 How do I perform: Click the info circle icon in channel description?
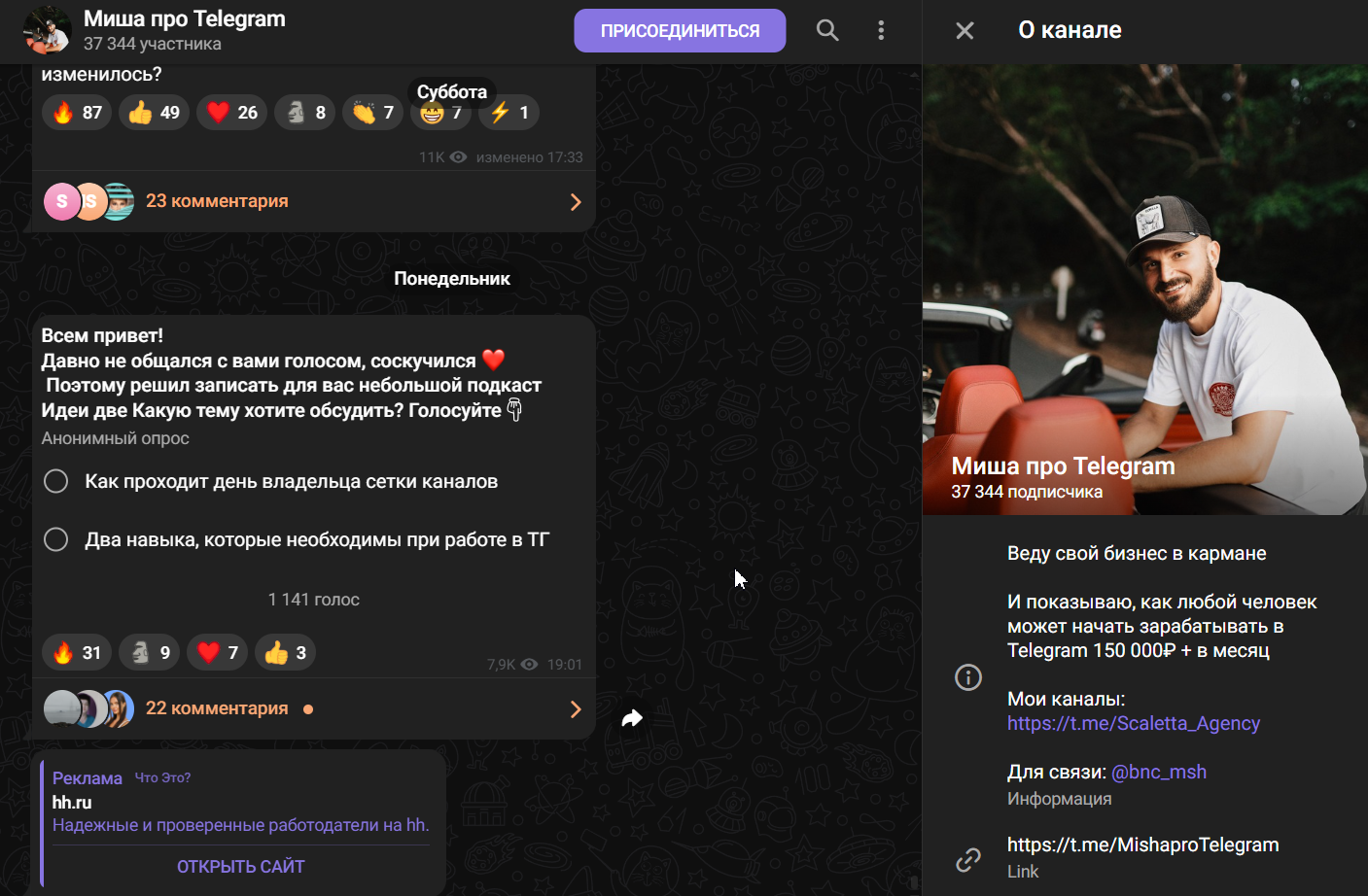tap(968, 677)
